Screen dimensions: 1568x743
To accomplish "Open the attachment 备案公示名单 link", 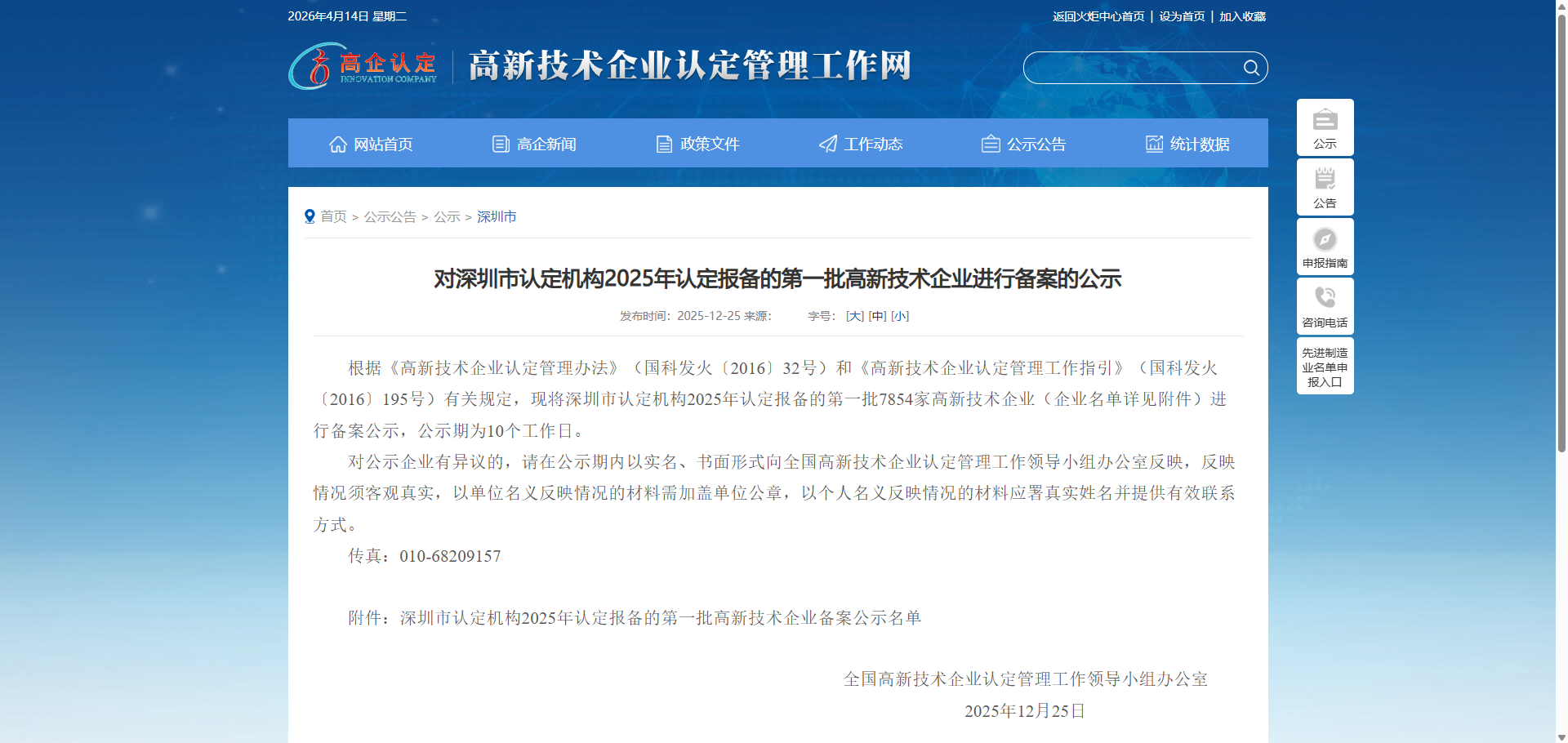I will [x=660, y=618].
